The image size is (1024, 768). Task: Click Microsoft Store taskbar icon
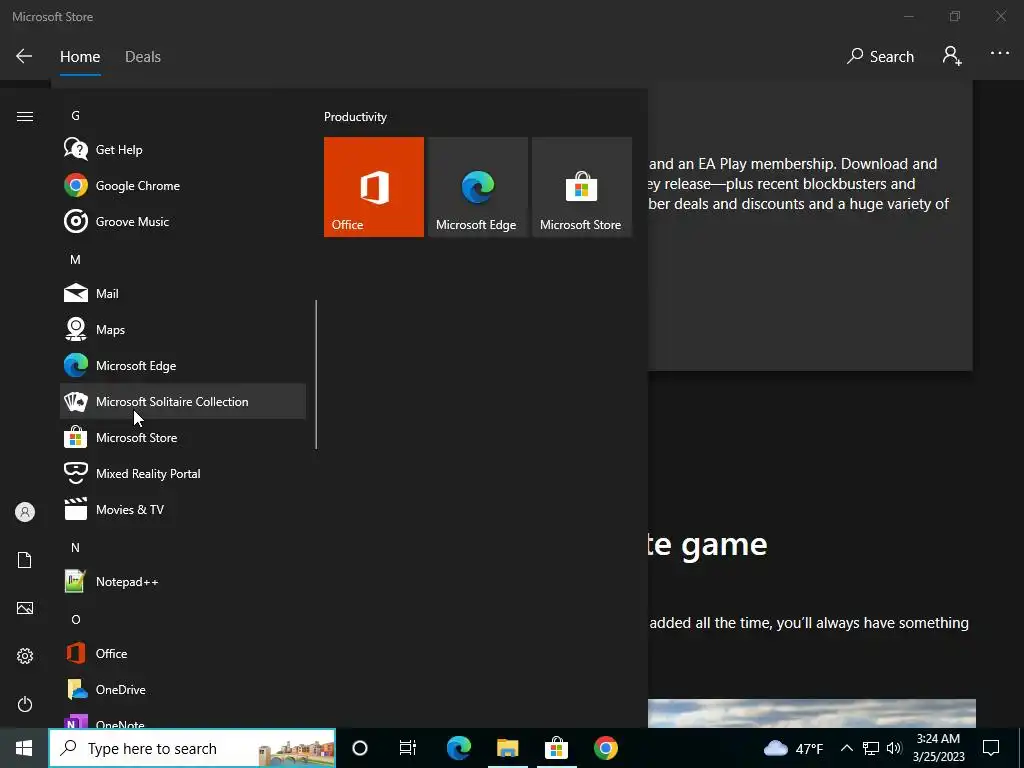pyautogui.click(x=556, y=748)
